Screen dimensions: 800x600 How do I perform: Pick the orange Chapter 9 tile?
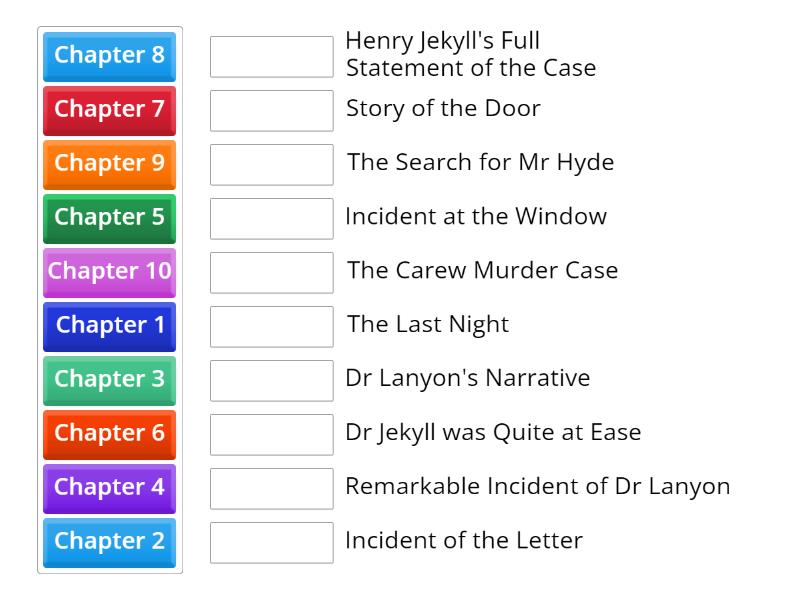coord(109,163)
